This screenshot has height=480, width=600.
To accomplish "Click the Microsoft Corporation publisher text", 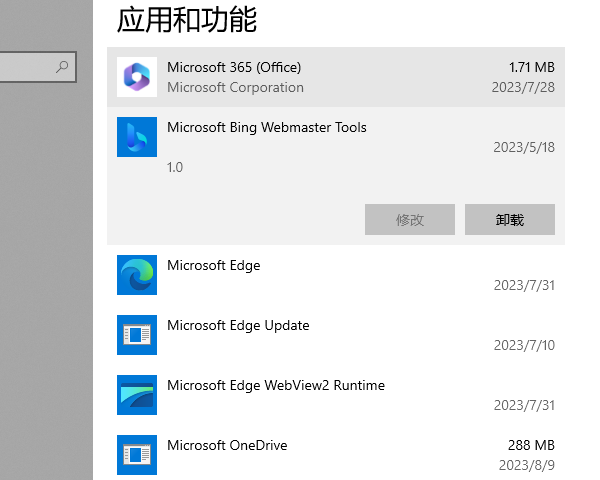I will pos(235,87).
